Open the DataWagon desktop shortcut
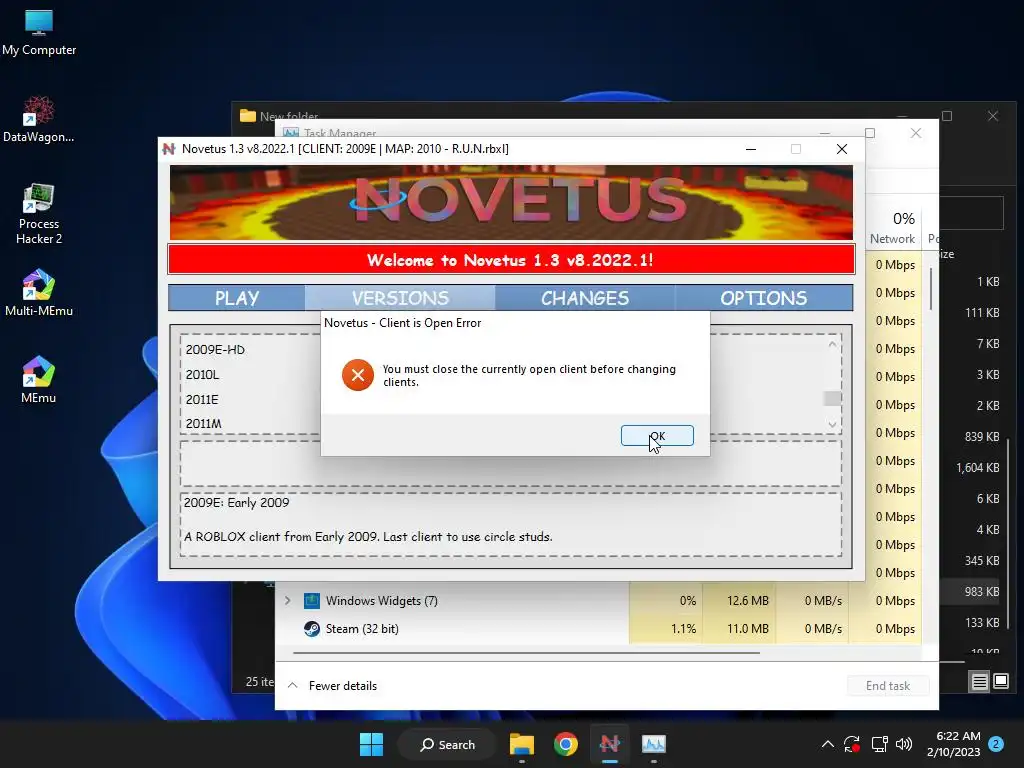The height and width of the screenshot is (768, 1024). pos(39,120)
